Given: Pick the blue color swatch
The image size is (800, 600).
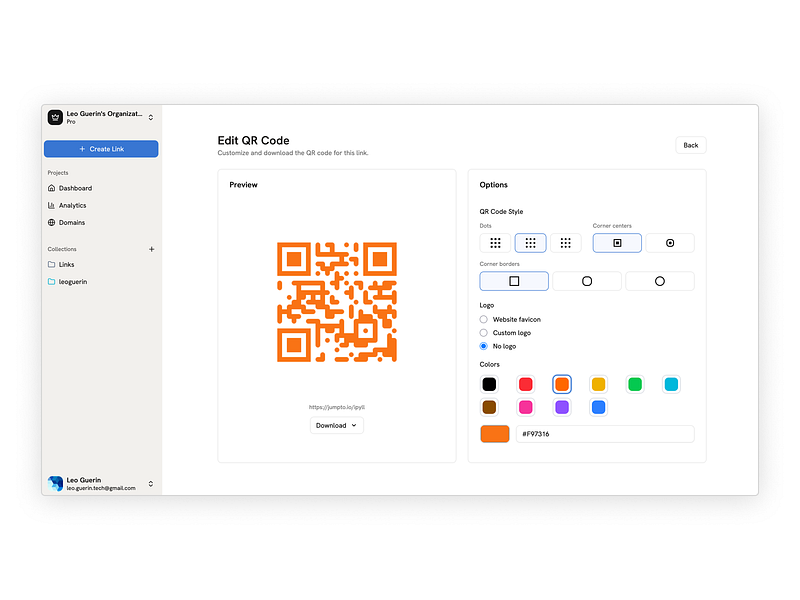Looking at the screenshot, I should (598, 407).
